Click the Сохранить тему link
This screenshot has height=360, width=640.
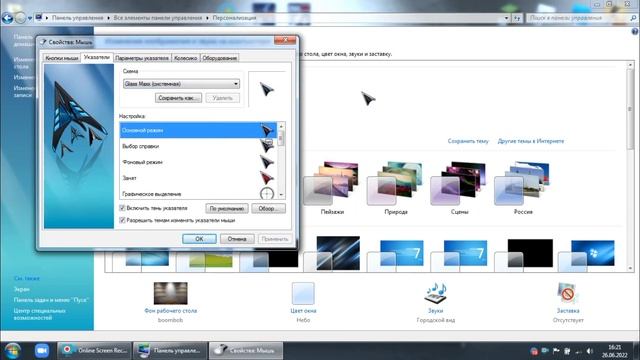(x=468, y=141)
